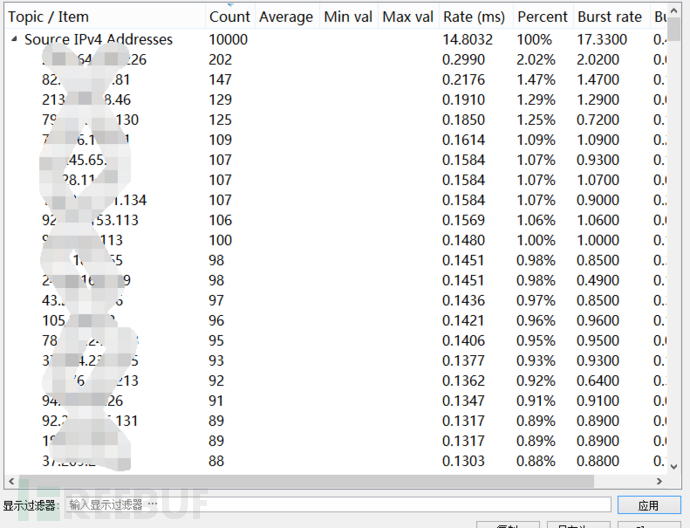Select the IP address ending in 8.46
This screenshot has width=690, height=528.
coord(86,100)
